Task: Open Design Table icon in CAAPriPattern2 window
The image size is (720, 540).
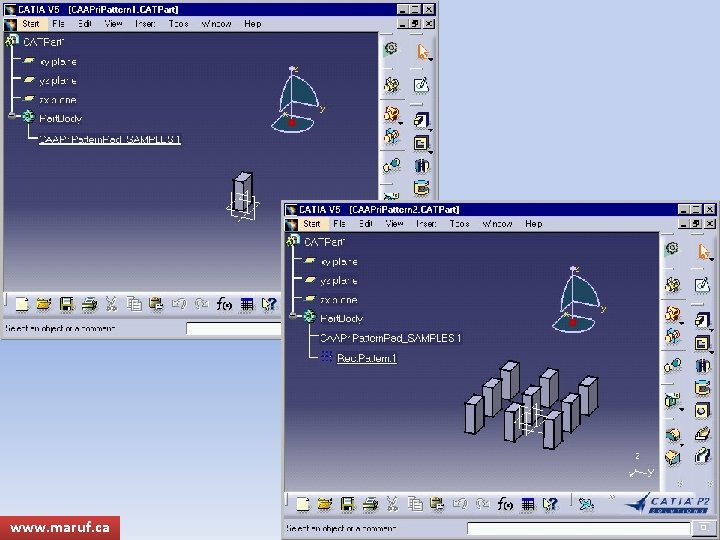Action: point(528,505)
